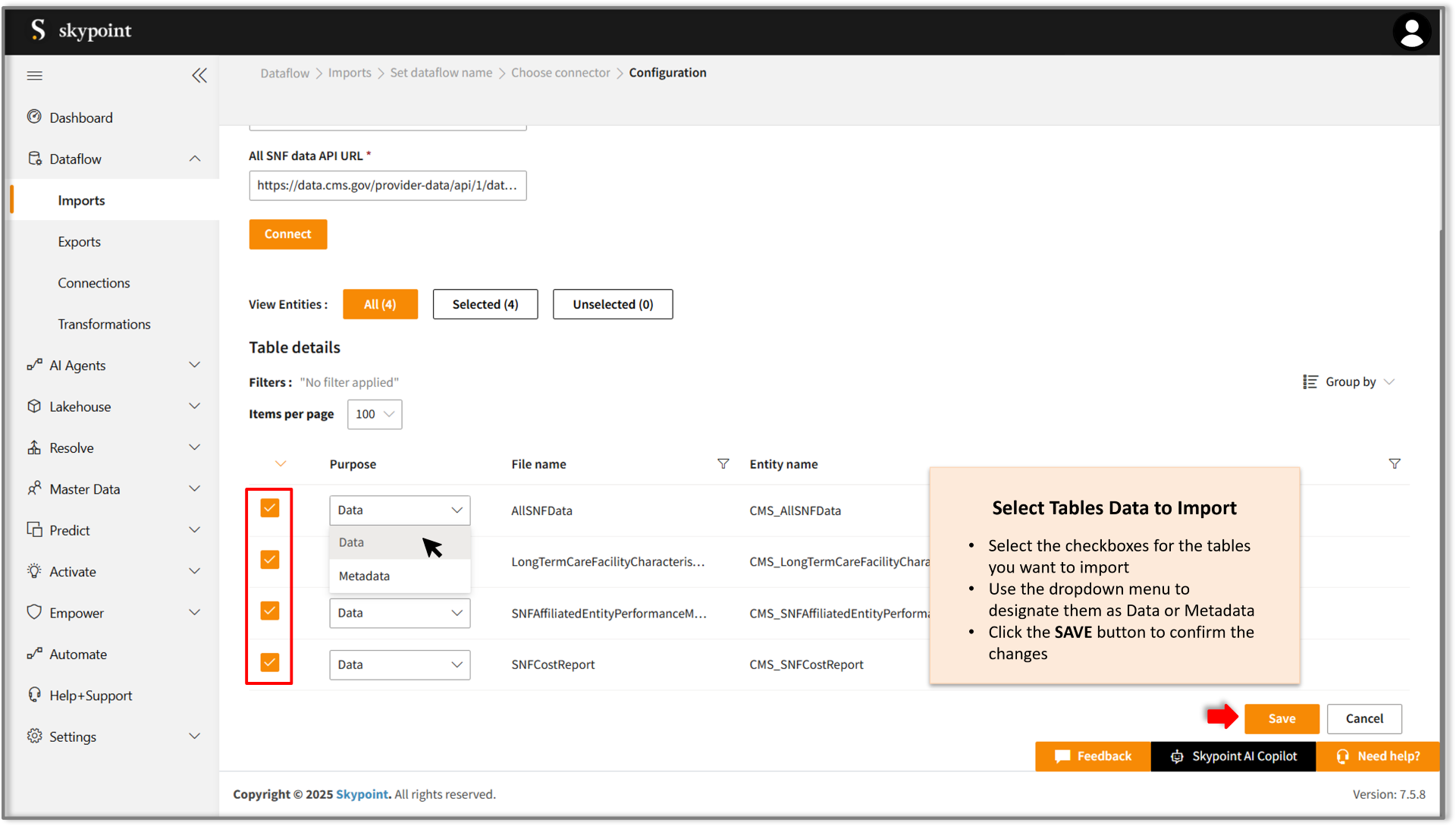The width and height of the screenshot is (1456, 826).
Task: Click the Resolve icon in the sidebar
Action: point(35,448)
